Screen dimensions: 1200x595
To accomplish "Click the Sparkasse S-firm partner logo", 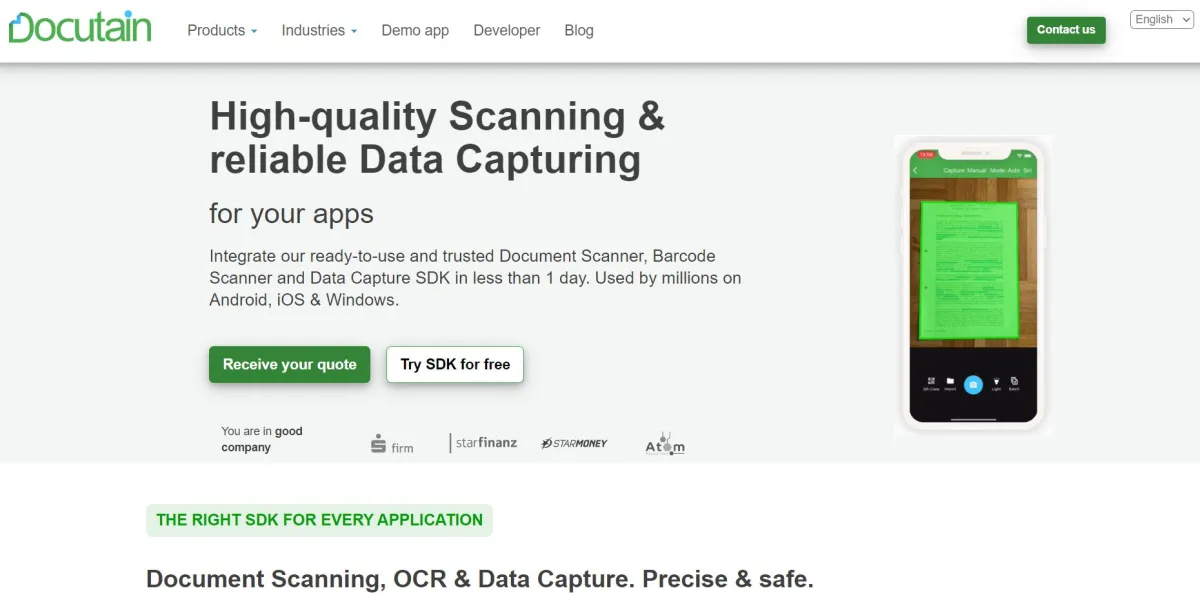I will point(392,443).
